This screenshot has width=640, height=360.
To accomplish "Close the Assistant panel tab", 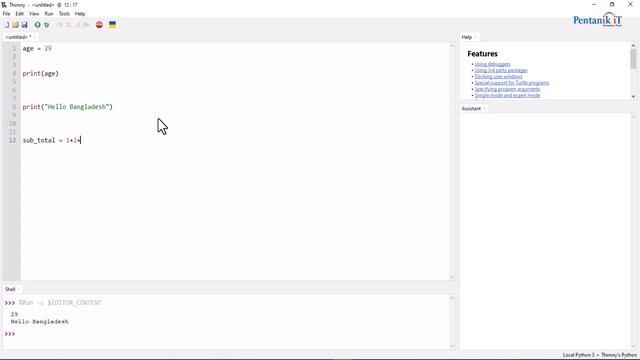I will pos(484,108).
